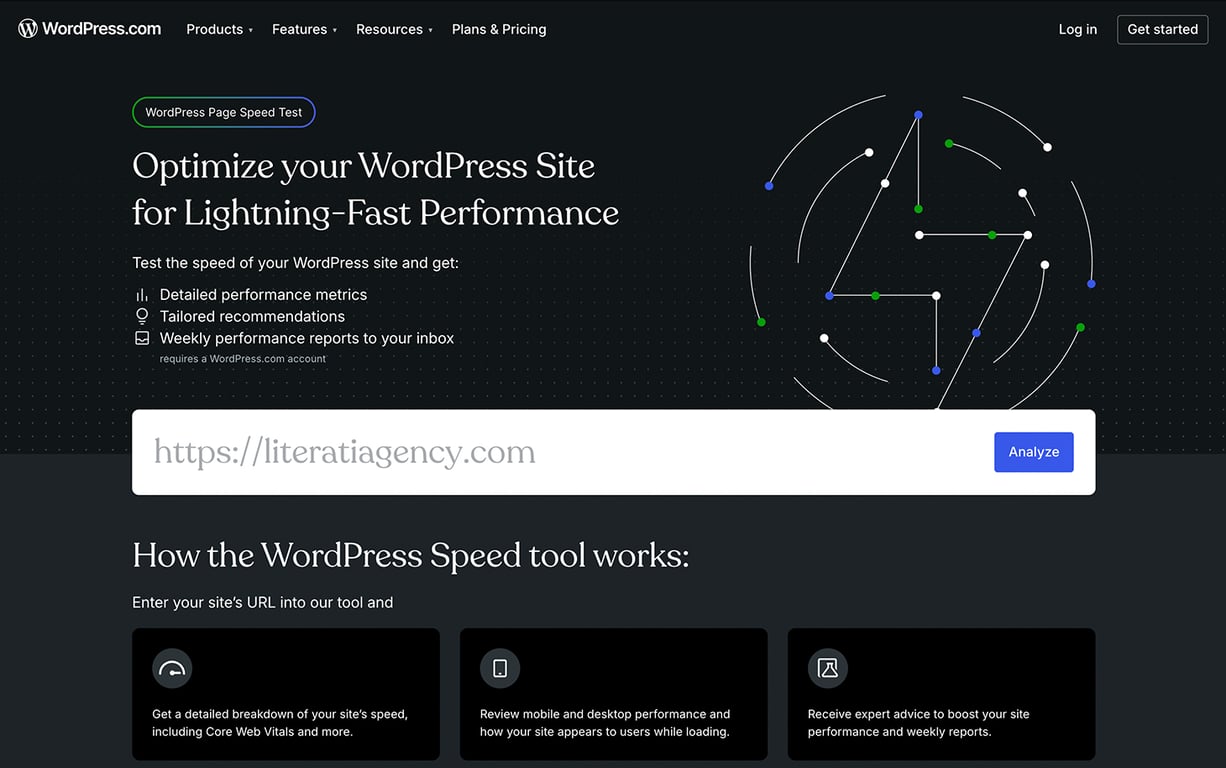The width and height of the screenshot is (1226, 768).
Task: Select the mobile phone icon on the review card
Action: (499, 668)
